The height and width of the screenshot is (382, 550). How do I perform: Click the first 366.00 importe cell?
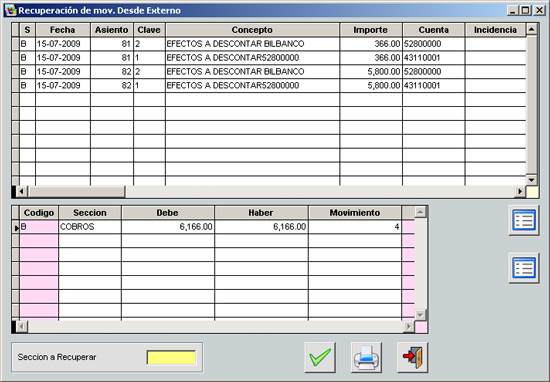tap(371, 44)
